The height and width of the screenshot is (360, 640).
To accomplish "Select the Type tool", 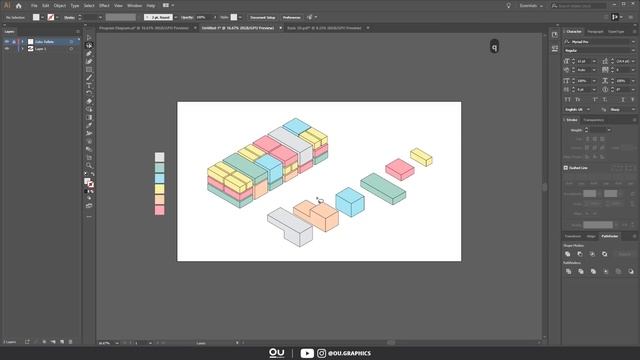I will click(89, 85).
